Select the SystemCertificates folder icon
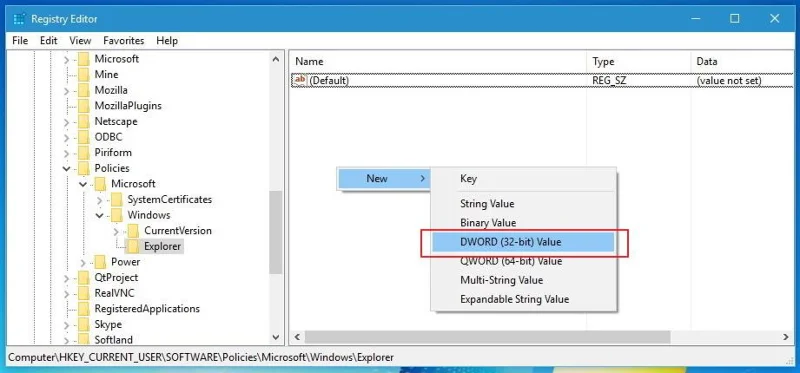 (x=116, y=199)
